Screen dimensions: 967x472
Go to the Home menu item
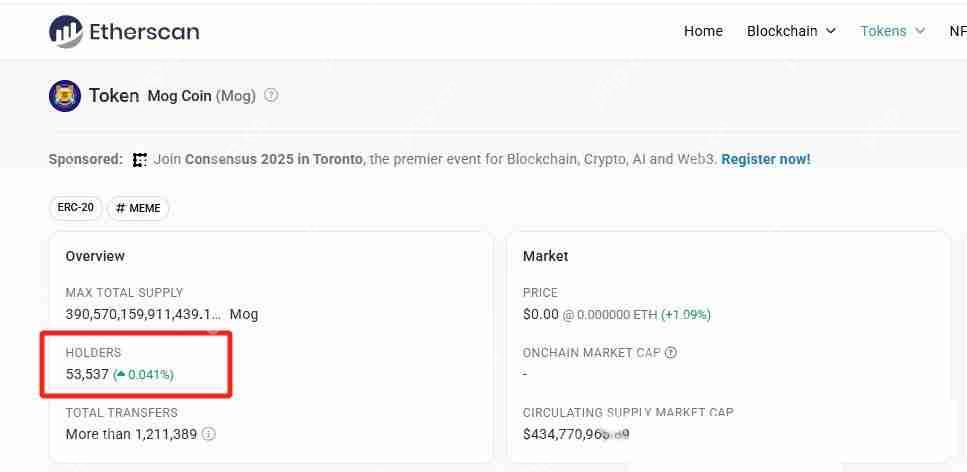click(703, 31)
